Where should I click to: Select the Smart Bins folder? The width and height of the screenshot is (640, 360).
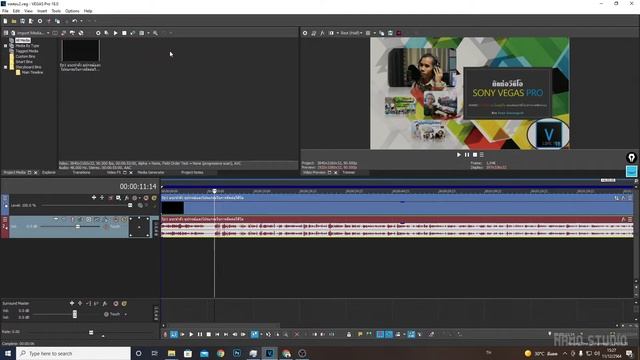coord(24,62)
